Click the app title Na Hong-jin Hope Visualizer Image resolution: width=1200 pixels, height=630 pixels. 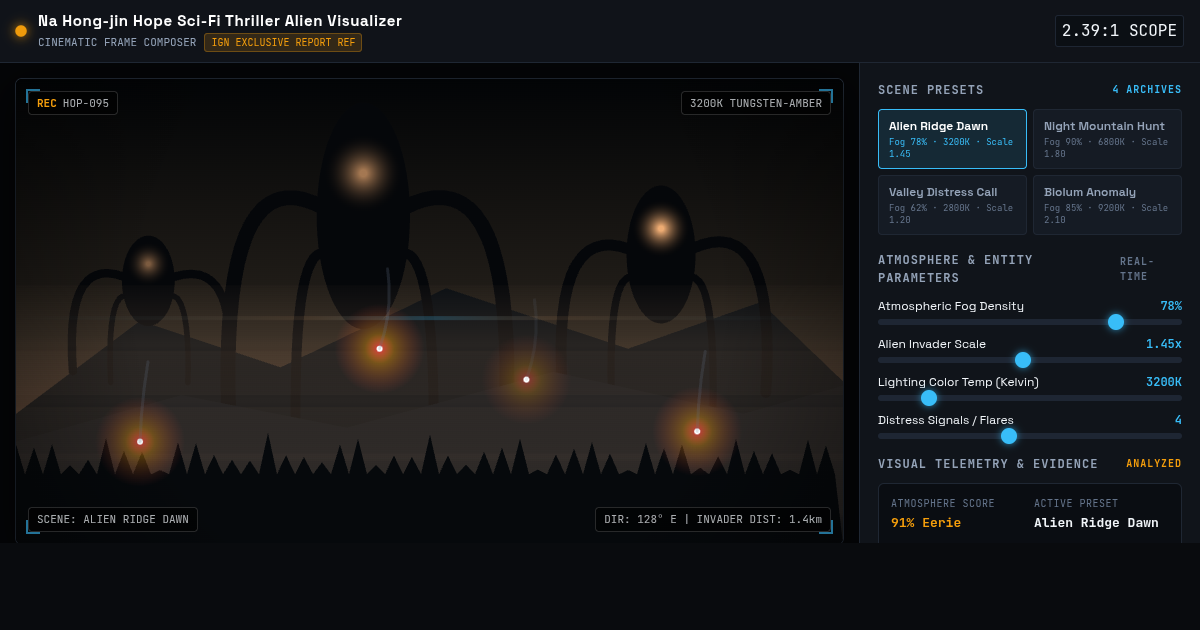(x=220, y=21)
